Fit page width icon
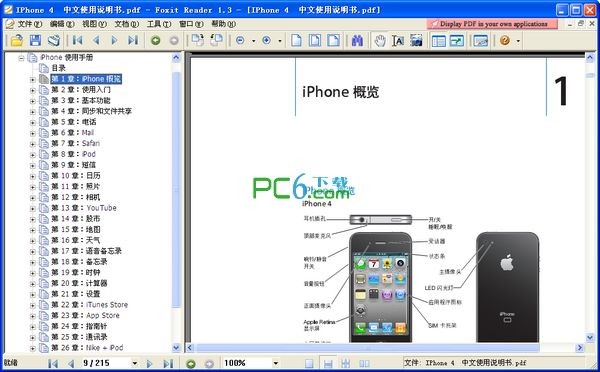 click(333, 41)
